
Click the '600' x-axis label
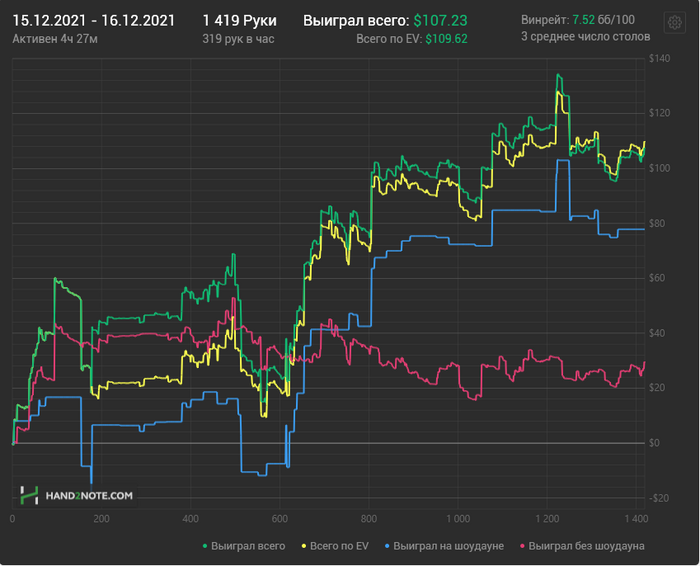[280, 519]
